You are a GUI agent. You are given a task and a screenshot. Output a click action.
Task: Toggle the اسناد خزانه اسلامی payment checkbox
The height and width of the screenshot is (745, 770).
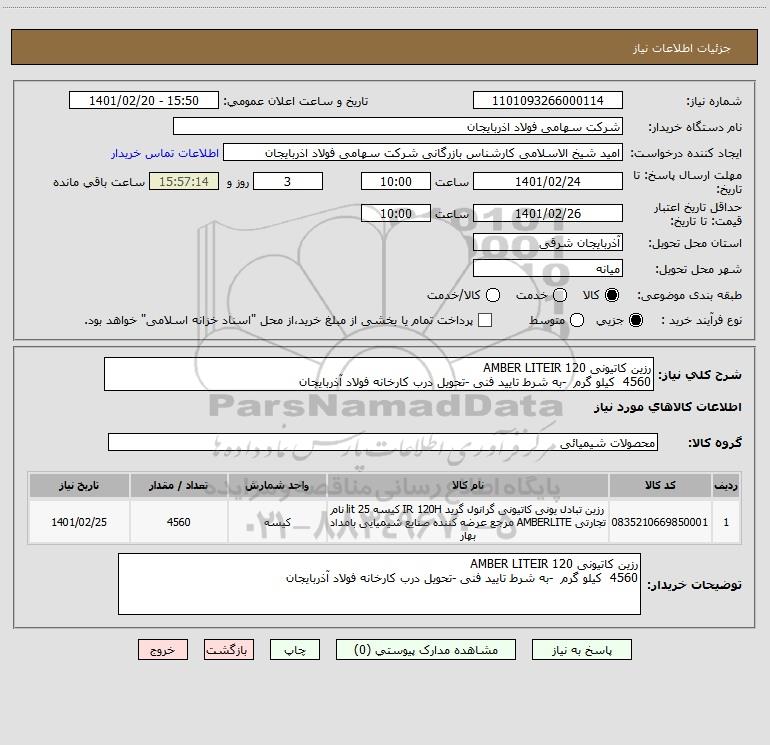(485, 320)
